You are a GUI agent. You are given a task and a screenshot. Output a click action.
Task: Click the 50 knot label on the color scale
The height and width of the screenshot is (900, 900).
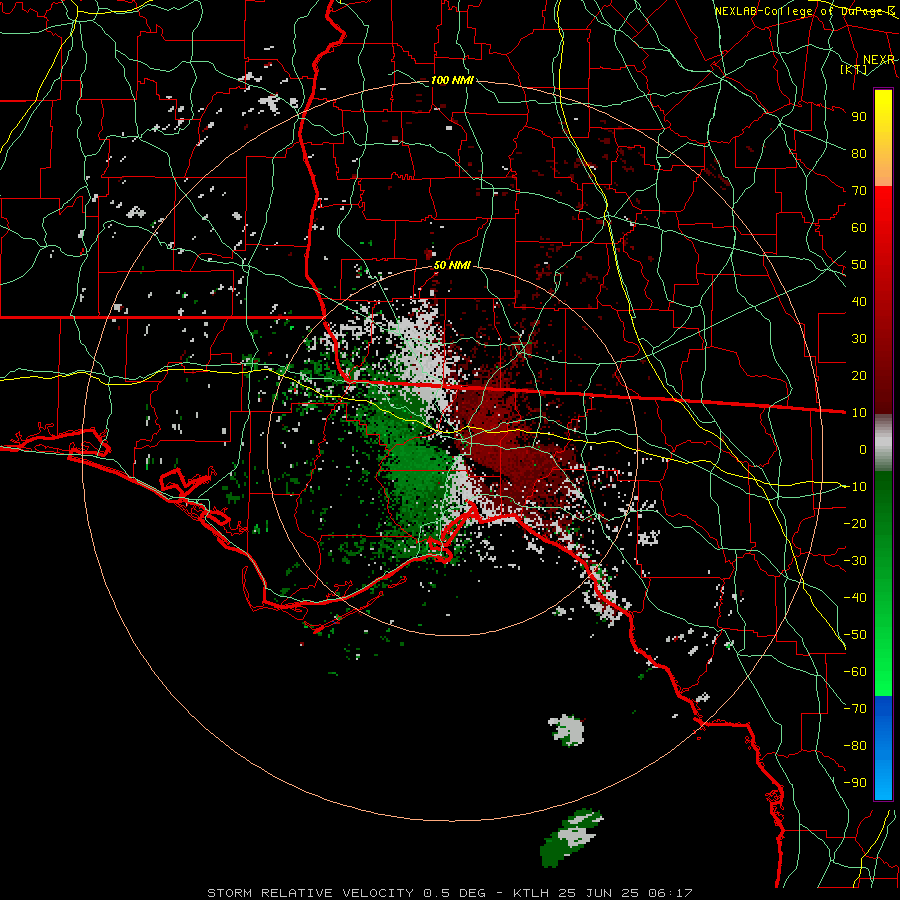click(x=859, y=265)
